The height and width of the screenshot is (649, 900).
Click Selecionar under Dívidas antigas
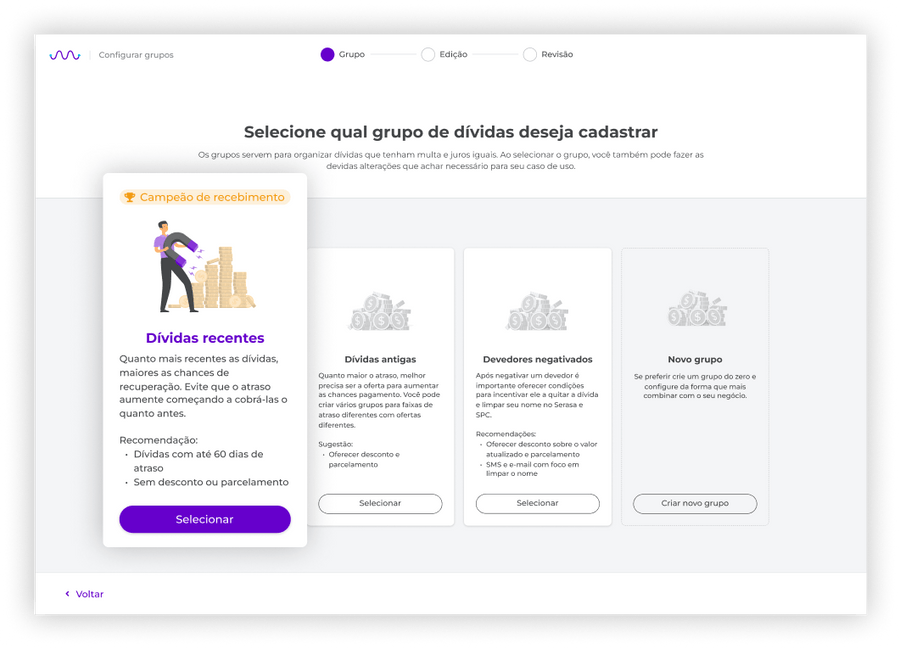[x=380, y=503]
